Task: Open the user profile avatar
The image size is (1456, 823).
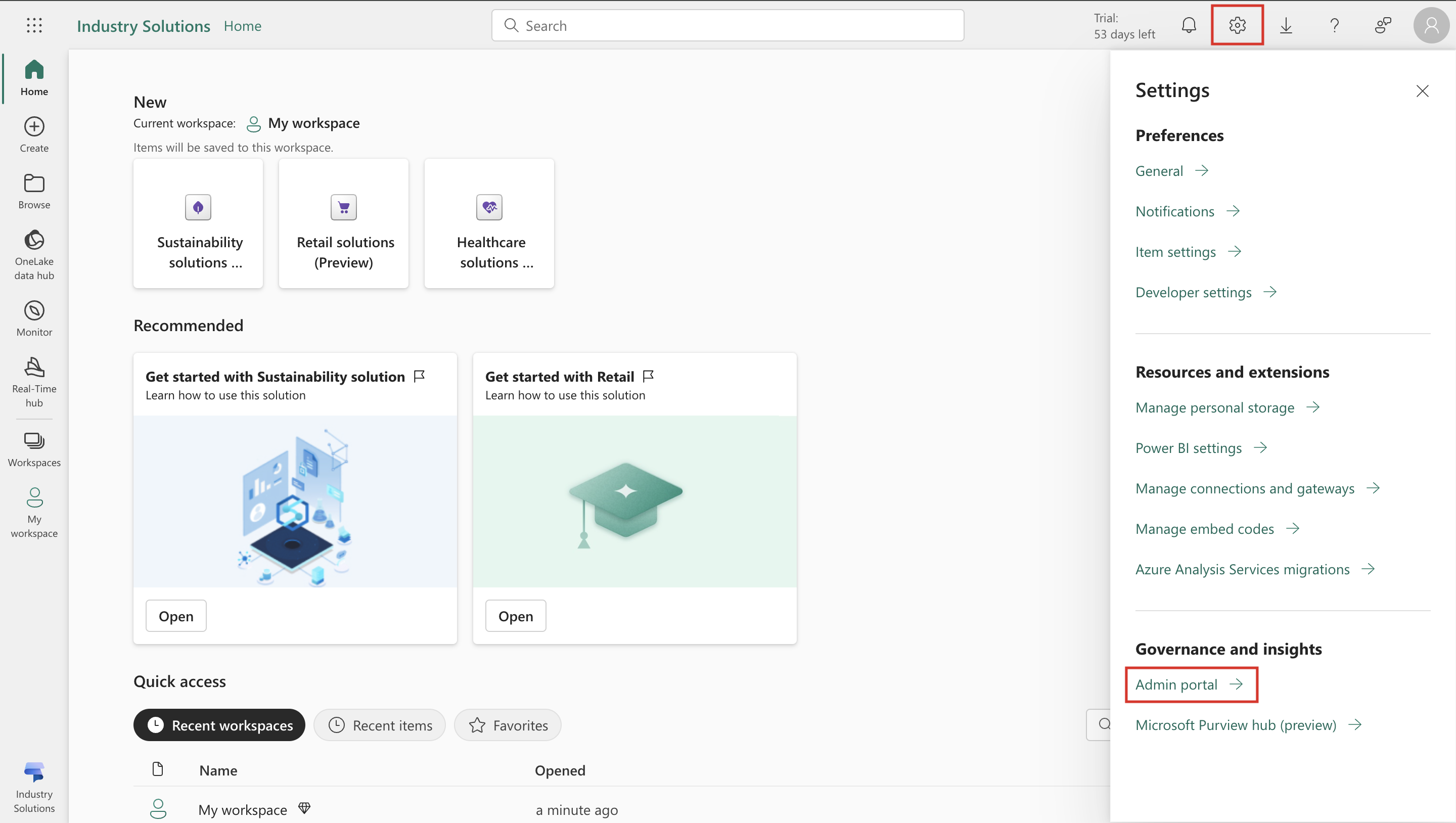Action: click(1431, 25)
